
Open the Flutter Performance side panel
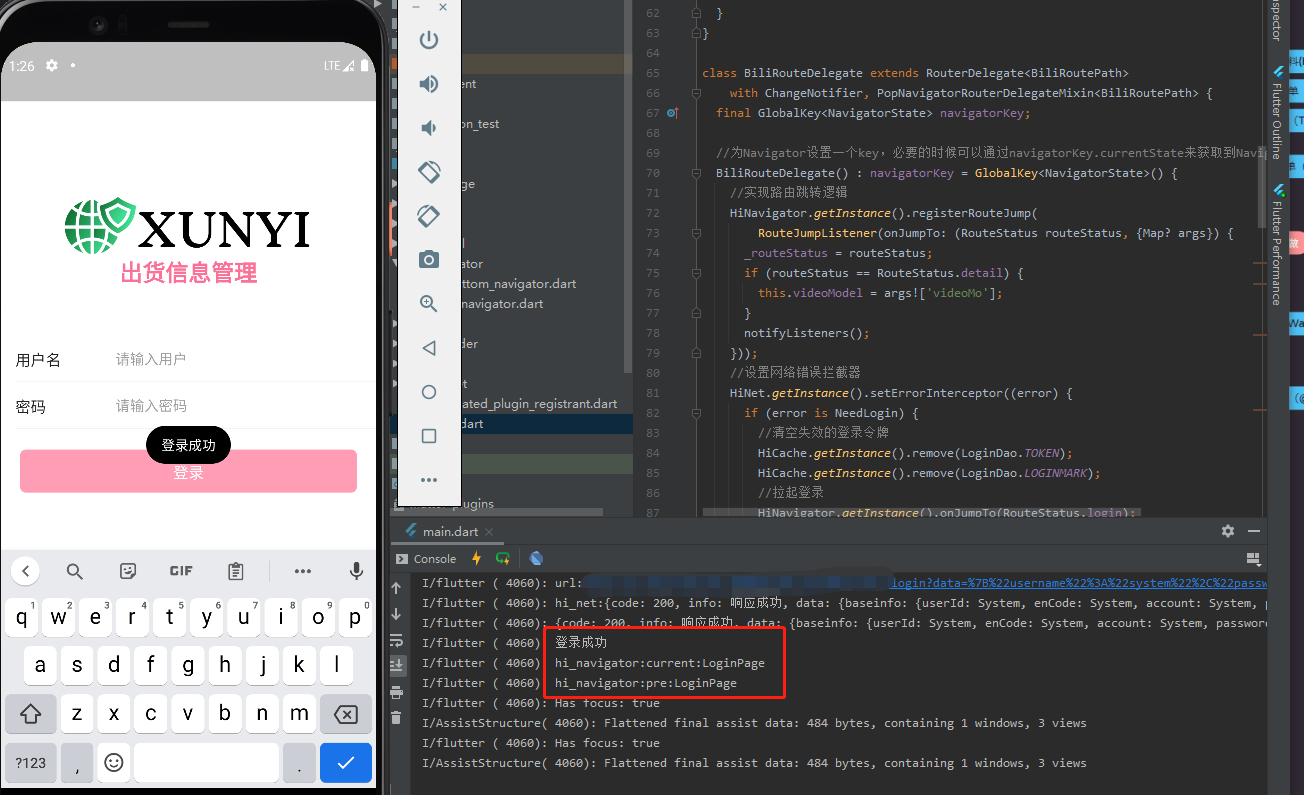1277,243
